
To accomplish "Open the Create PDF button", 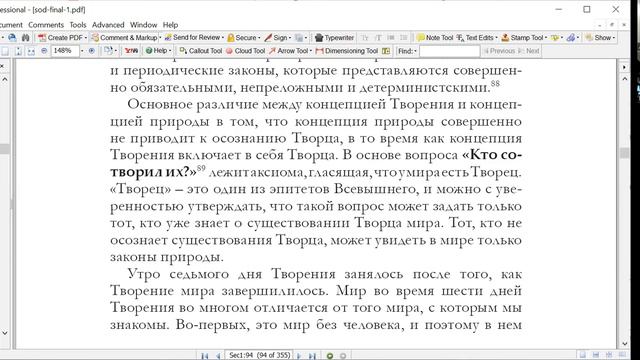I will 62,38.
